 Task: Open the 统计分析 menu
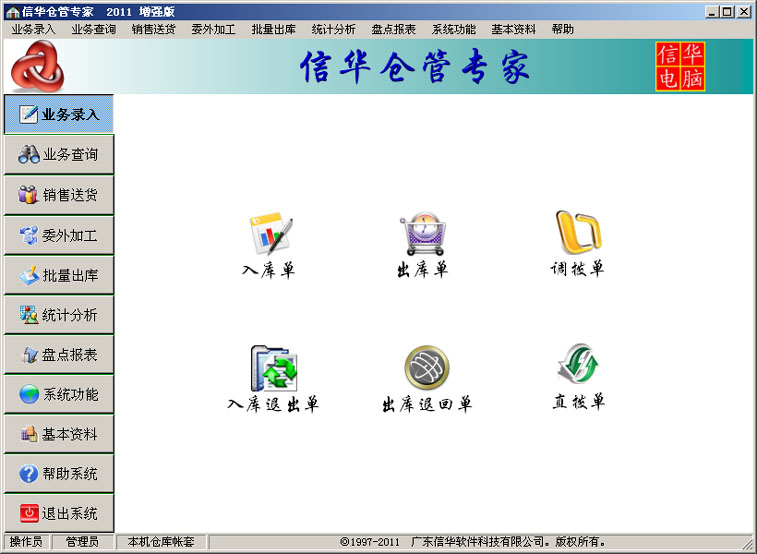(334, 29)
